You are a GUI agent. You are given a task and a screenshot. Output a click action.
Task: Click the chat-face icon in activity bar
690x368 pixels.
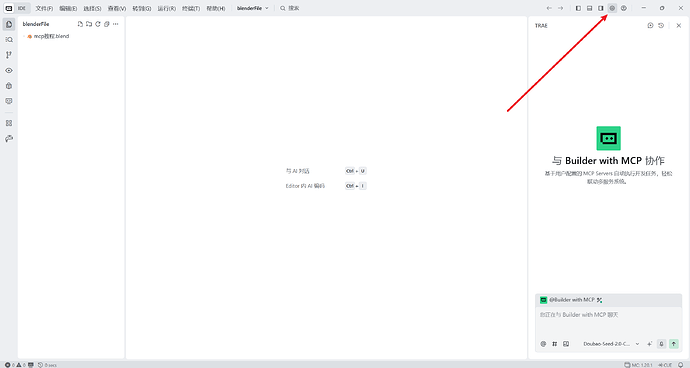pyautogui.click(x=9, y=101)
